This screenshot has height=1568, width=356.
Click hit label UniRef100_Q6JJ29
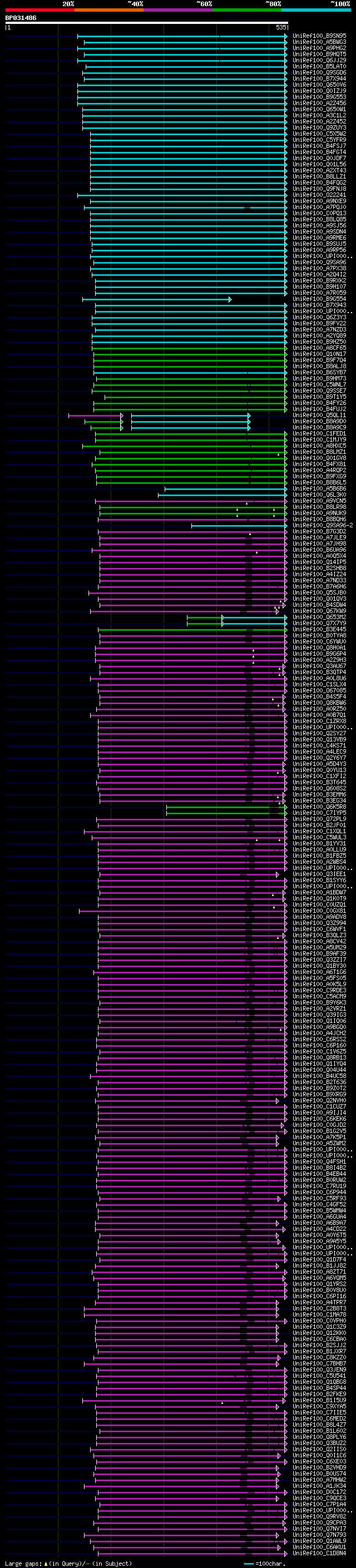coord(319,60)
